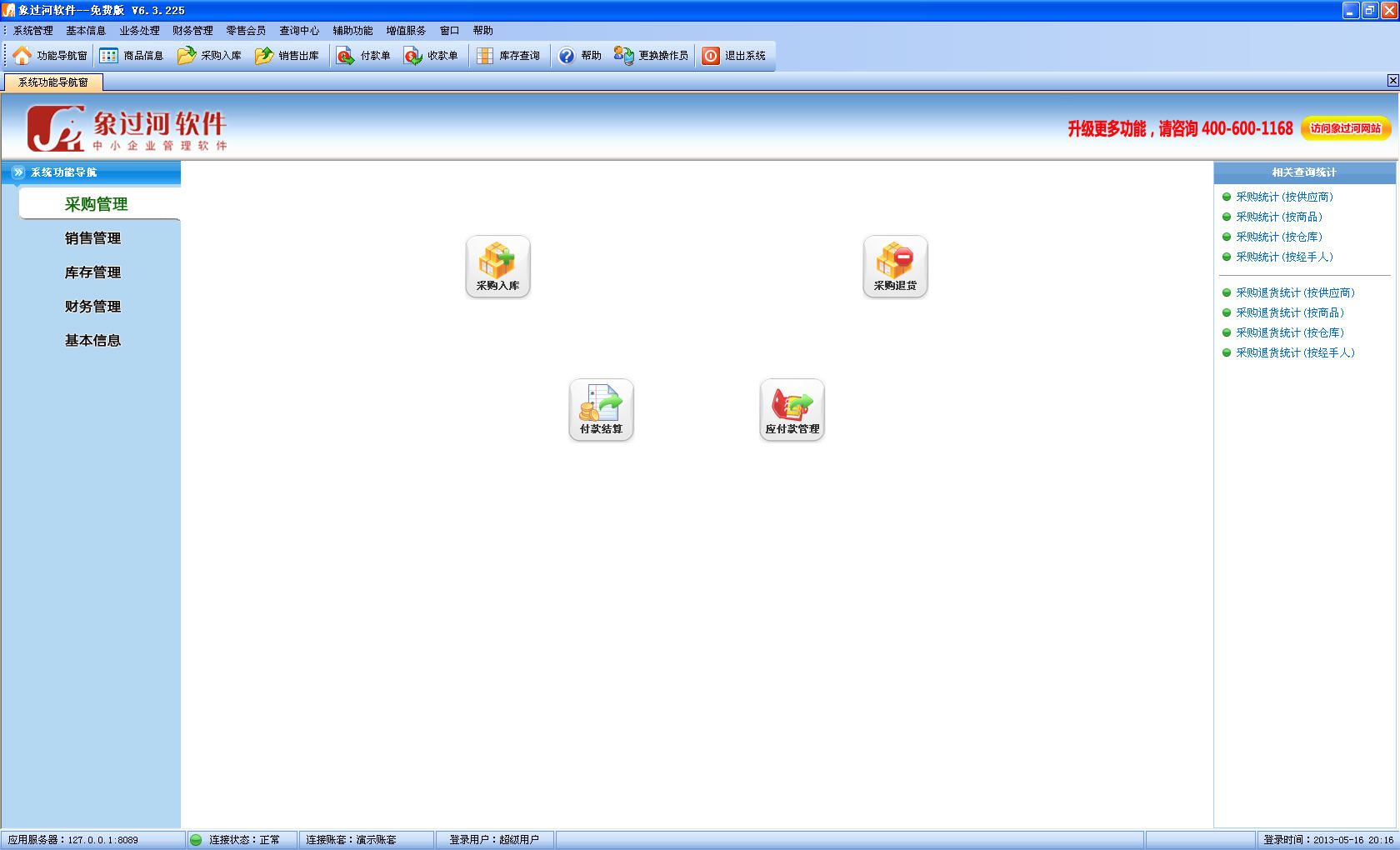The height and width of the screenshot is (850, 1400).
Task: Open 库存查询 toolbar item
Action: pyautogui.click(x=507, y=56)
